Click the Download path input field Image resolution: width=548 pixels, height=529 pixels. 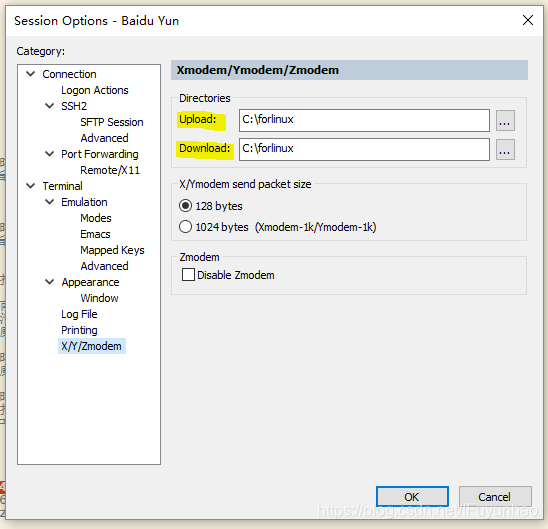(x=364, y=149)
